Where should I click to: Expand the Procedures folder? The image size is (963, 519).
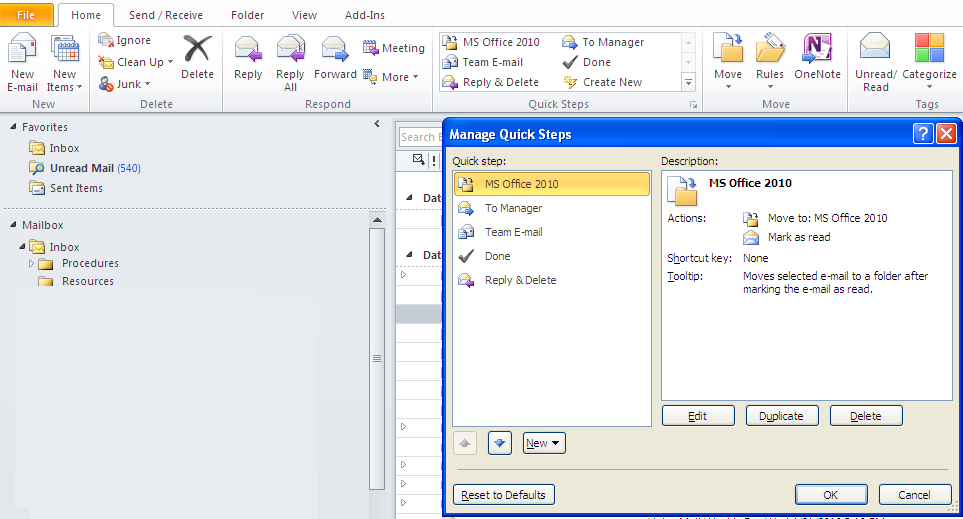[x=31, y=263]
